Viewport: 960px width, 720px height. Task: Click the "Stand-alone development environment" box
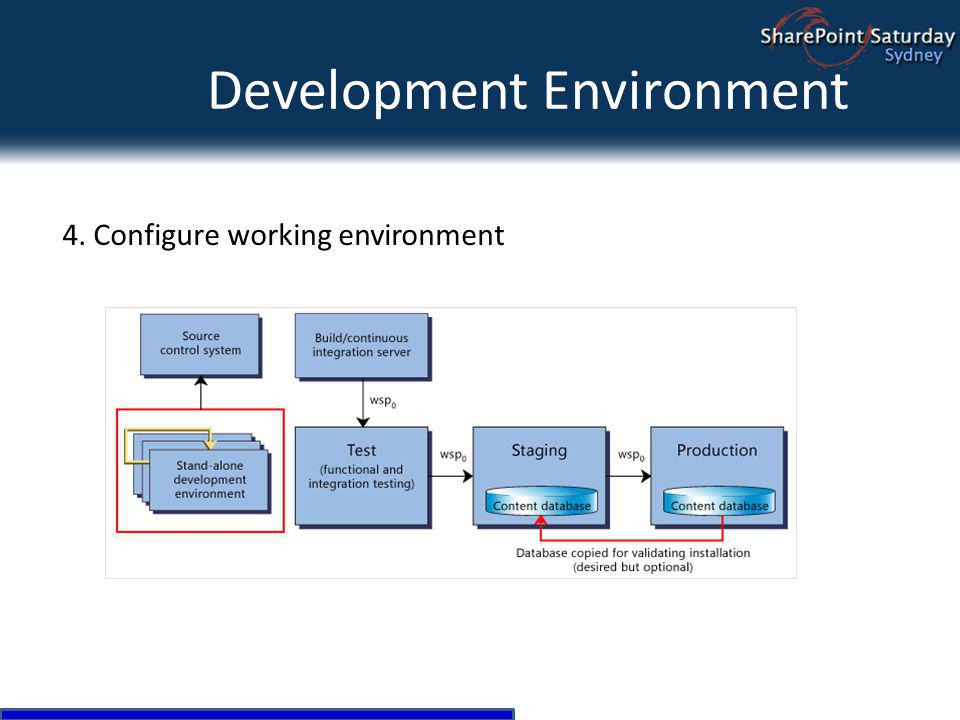click(209, 480)
